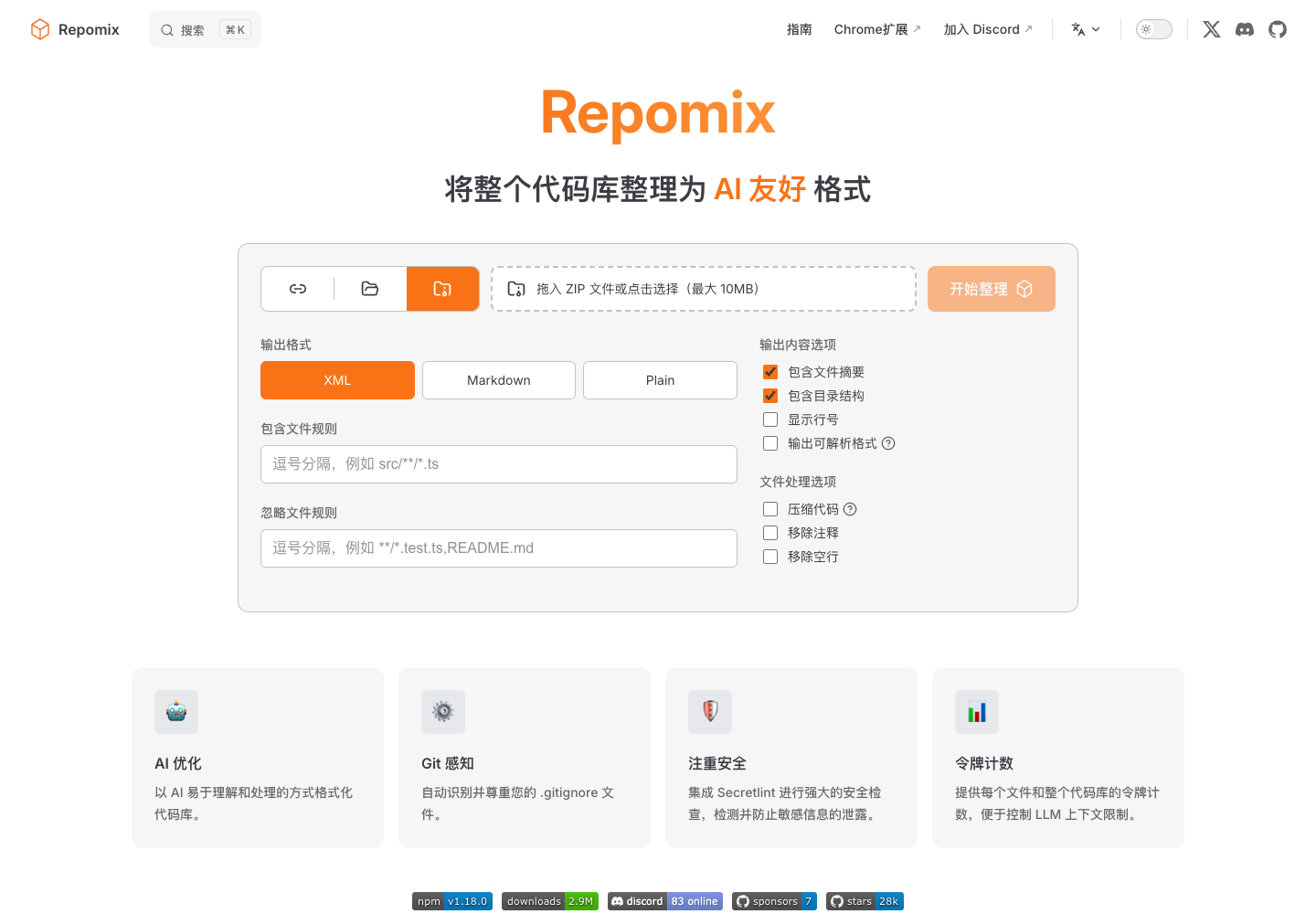This screenshot has width=1316, height=914.
Task: Open the GitHub icon in header
Action: pyautogui.click(x=1278, y=29)
